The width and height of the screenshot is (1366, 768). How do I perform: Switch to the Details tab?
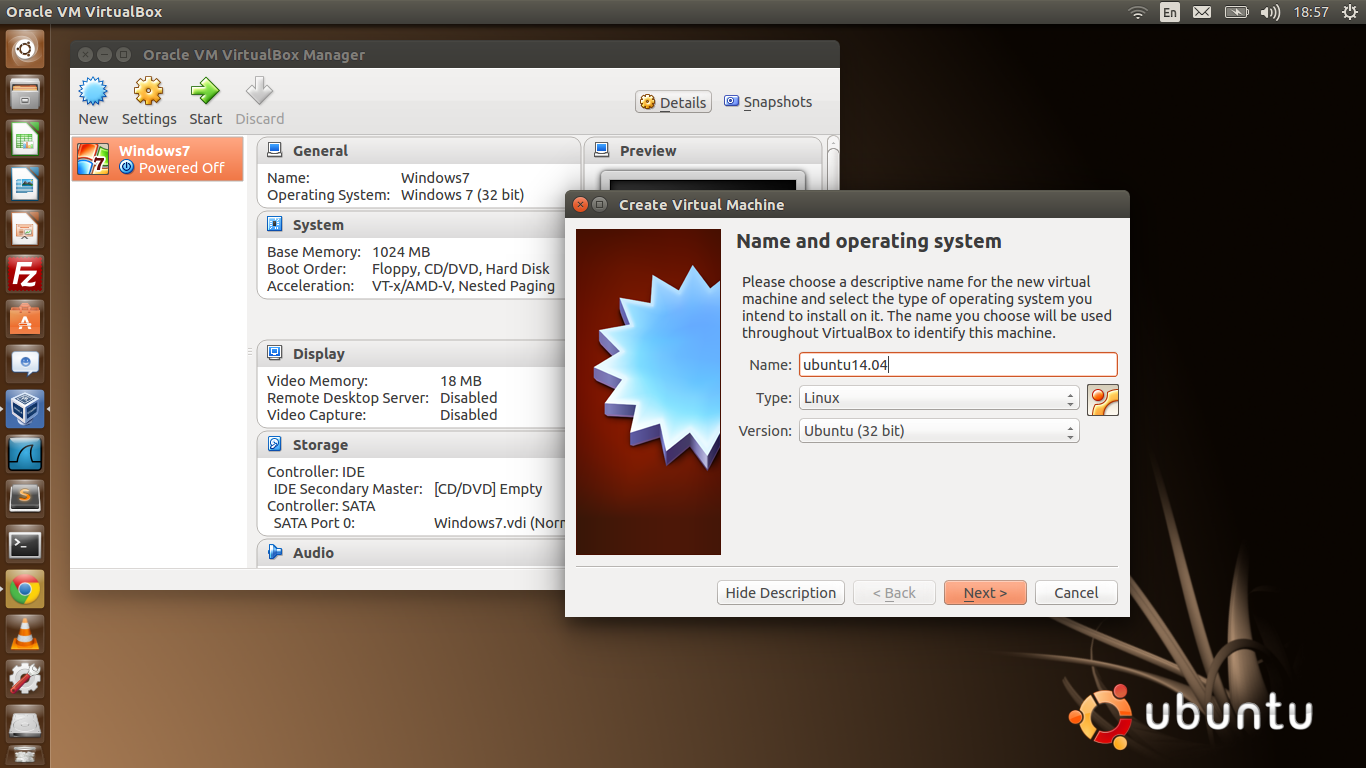tap(672, 101)
